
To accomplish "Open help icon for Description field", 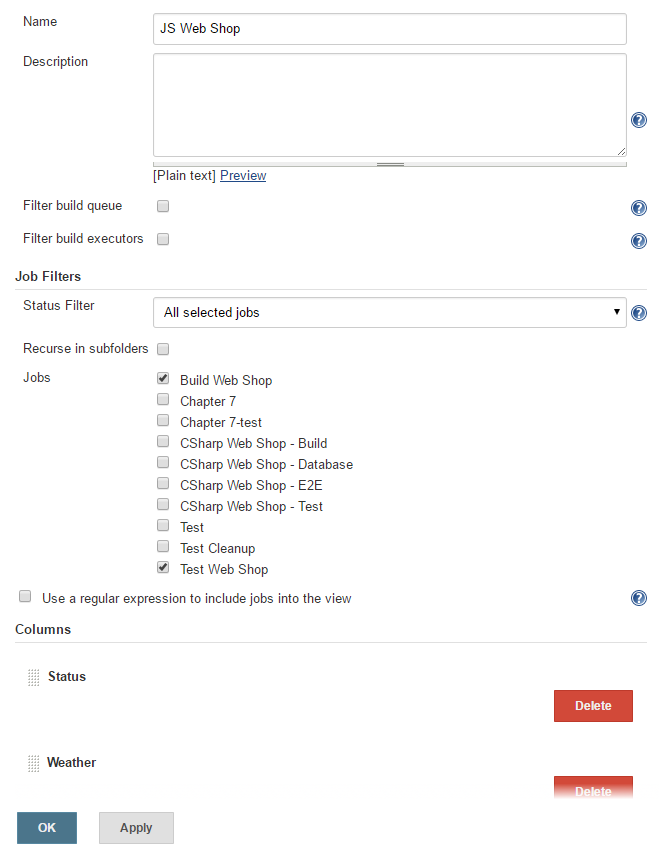I will coord(638,120).
